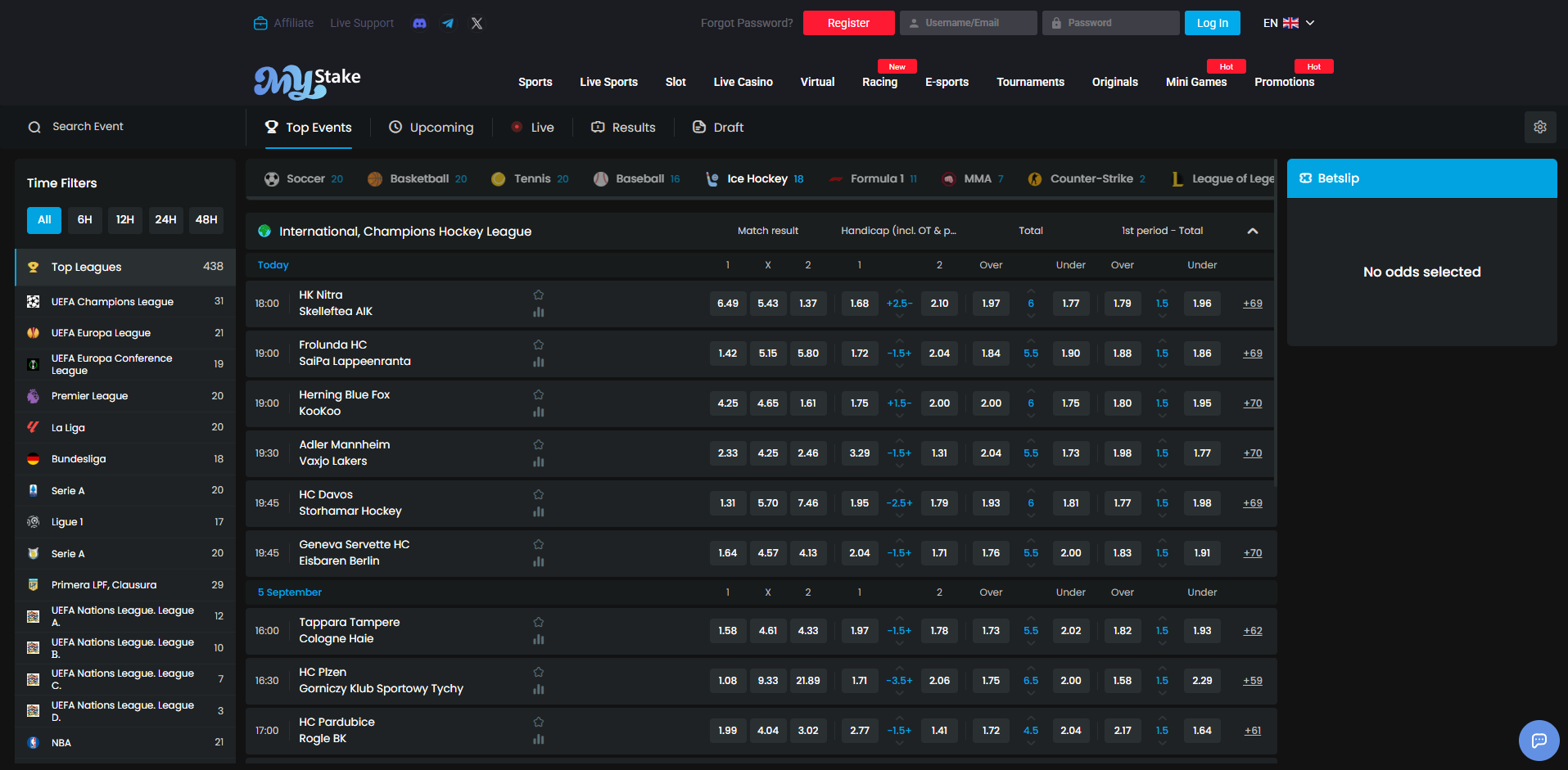The image size is (1568, 770).
Task: Select the Basketball sport icon tab
Action: point(418,178)
